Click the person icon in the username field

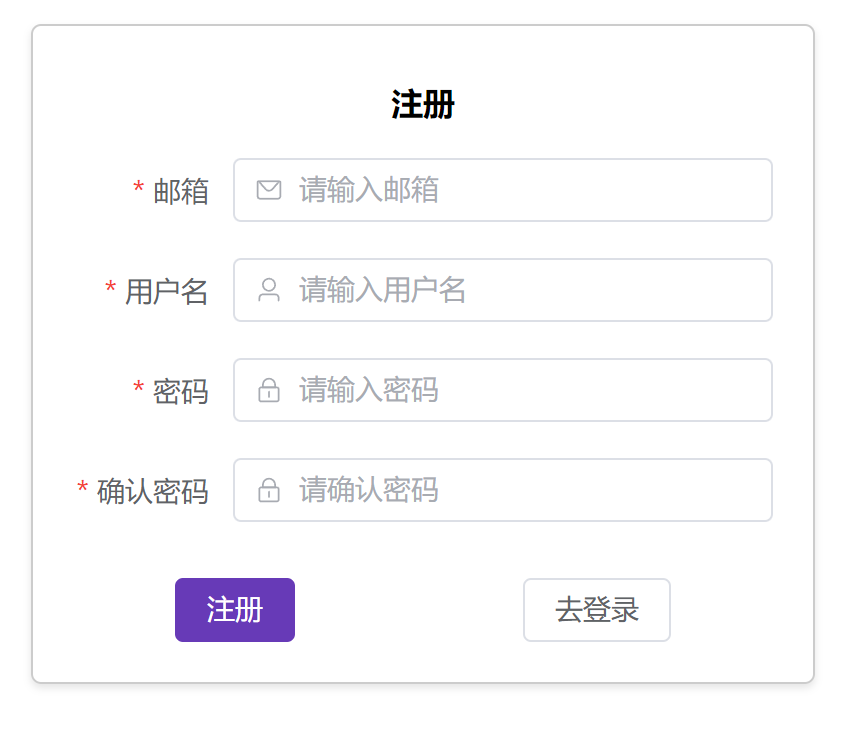[268, 290]
